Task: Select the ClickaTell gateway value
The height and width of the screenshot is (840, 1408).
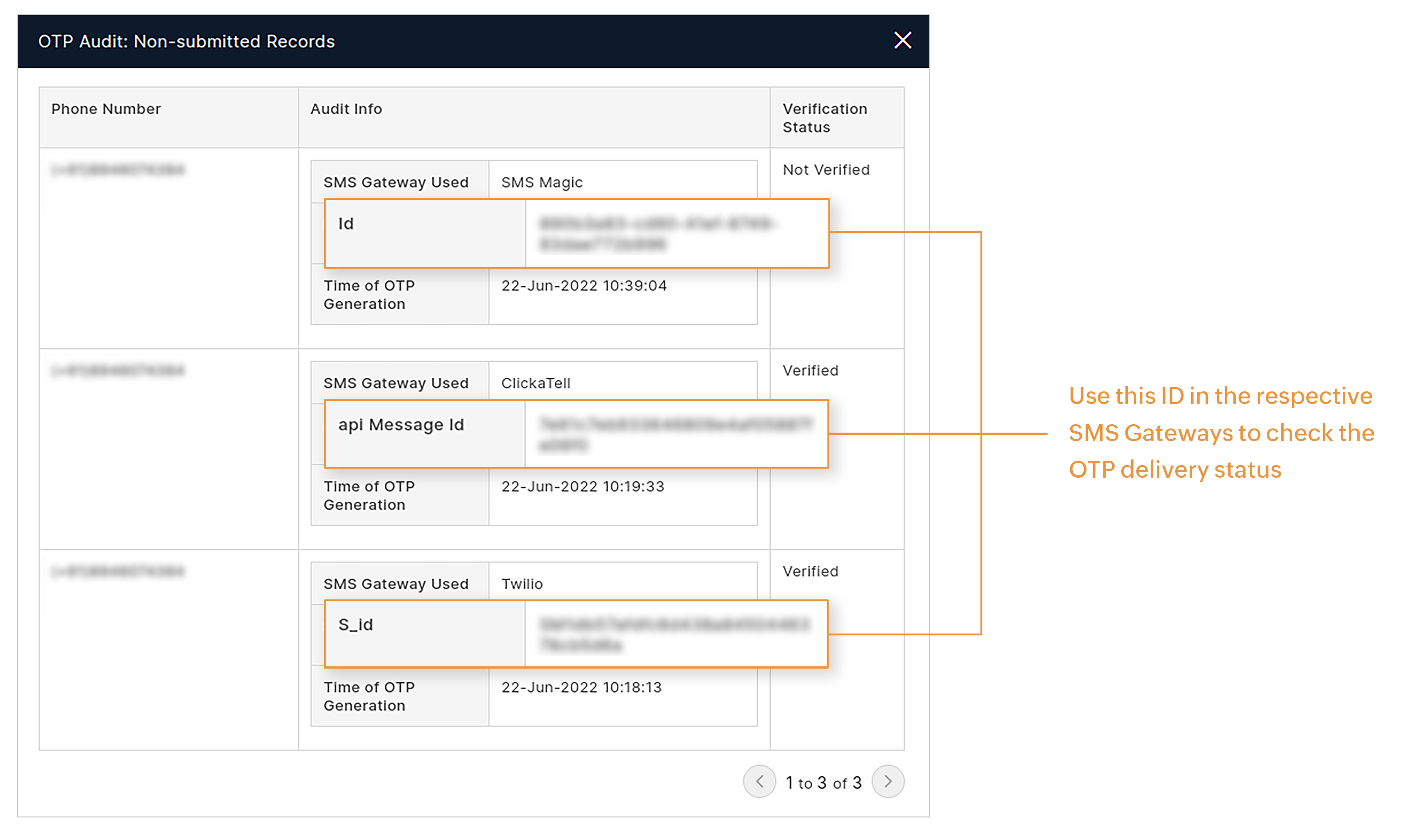Action: pos(536,383)
